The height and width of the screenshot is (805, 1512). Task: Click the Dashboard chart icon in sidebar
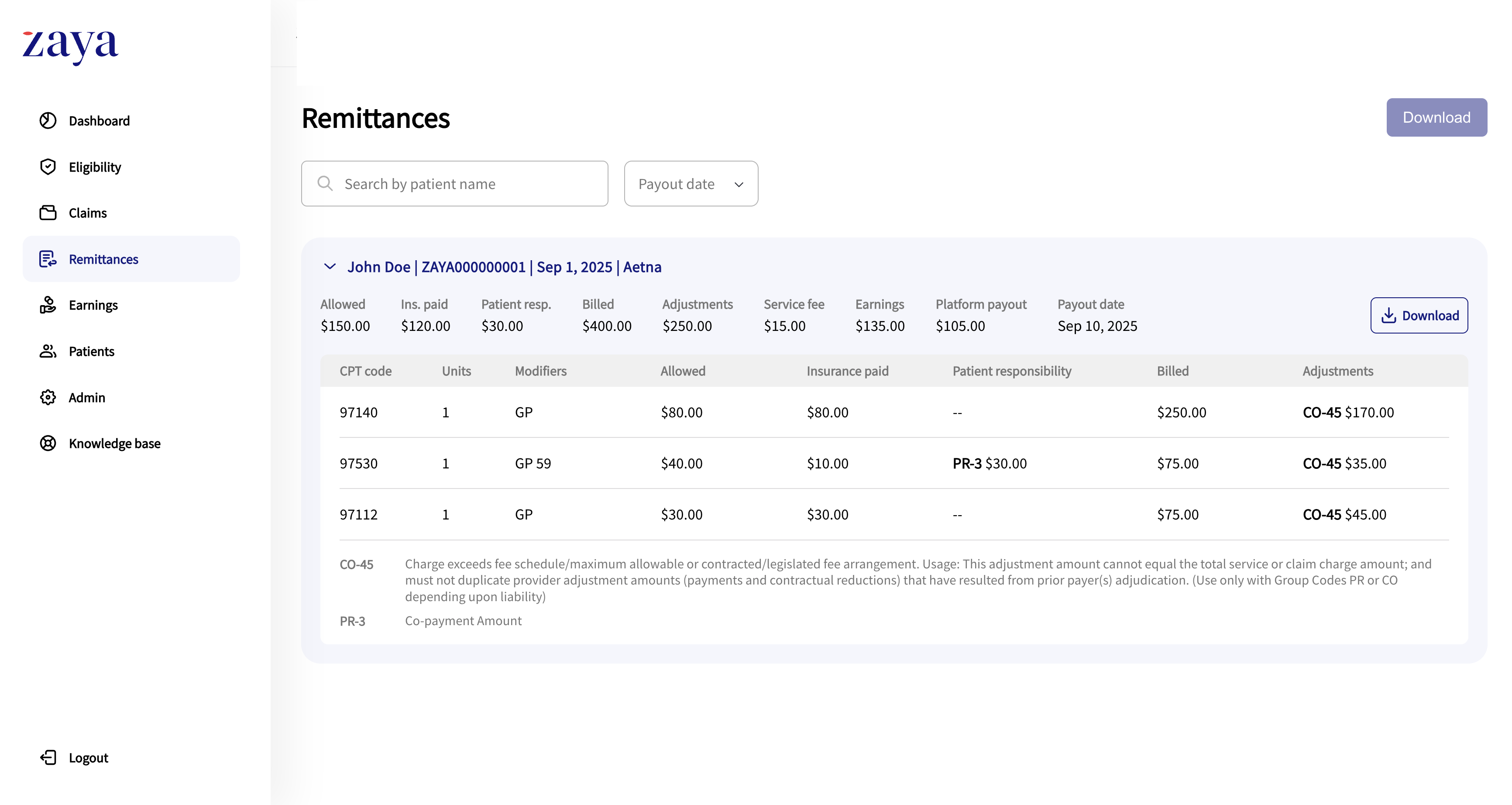point(48,120)
